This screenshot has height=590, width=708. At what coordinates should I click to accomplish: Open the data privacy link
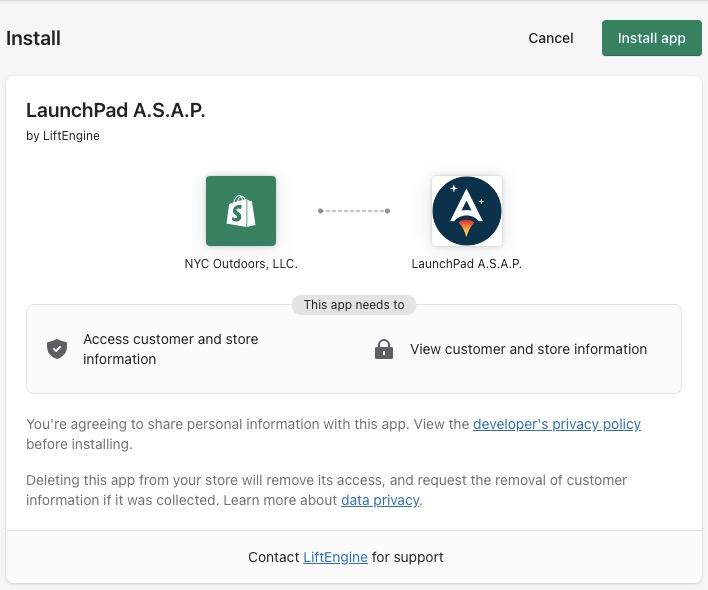coord(380,500)
